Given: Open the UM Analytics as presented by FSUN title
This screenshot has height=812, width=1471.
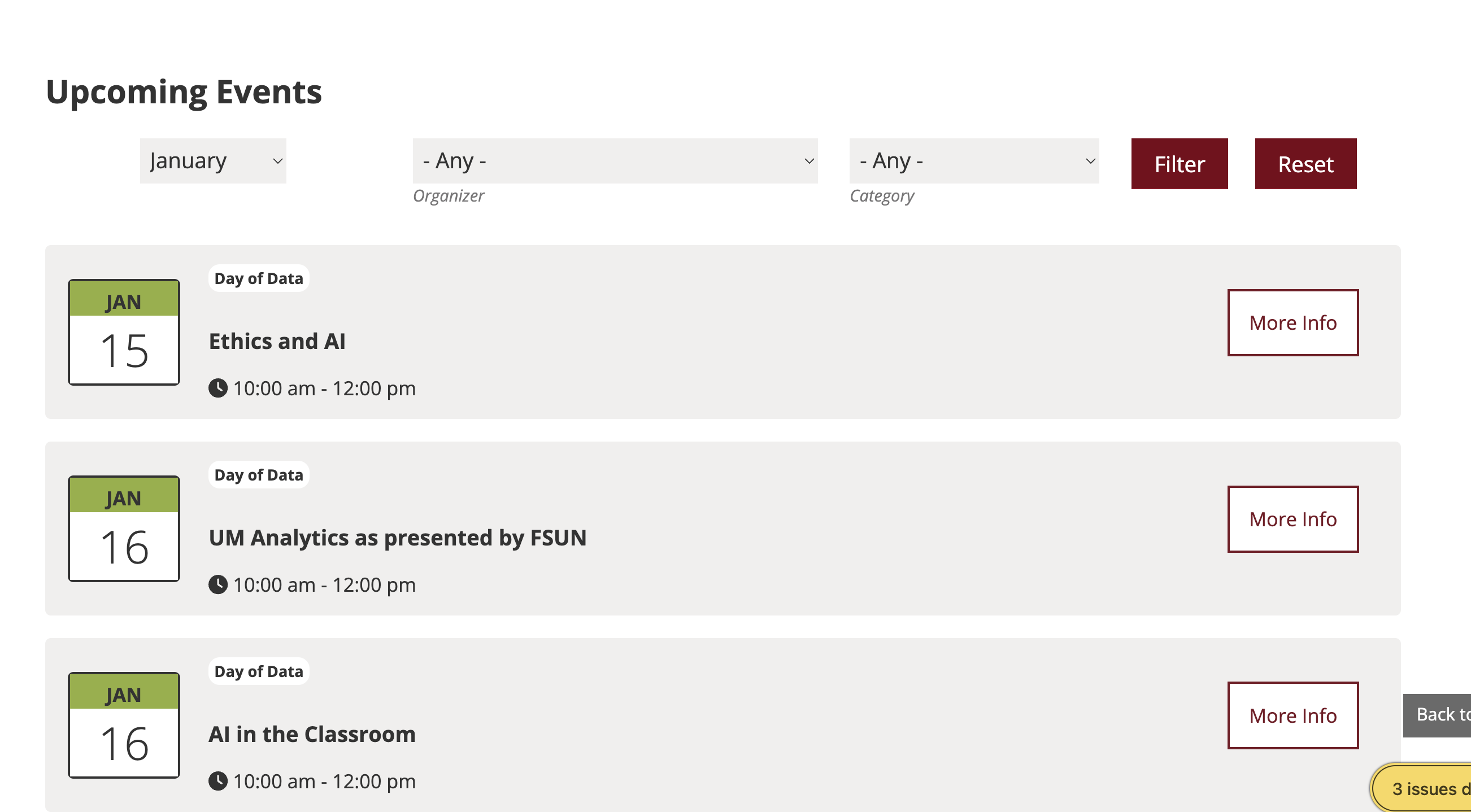Looking at the screenshot, I should coord(398,538).
